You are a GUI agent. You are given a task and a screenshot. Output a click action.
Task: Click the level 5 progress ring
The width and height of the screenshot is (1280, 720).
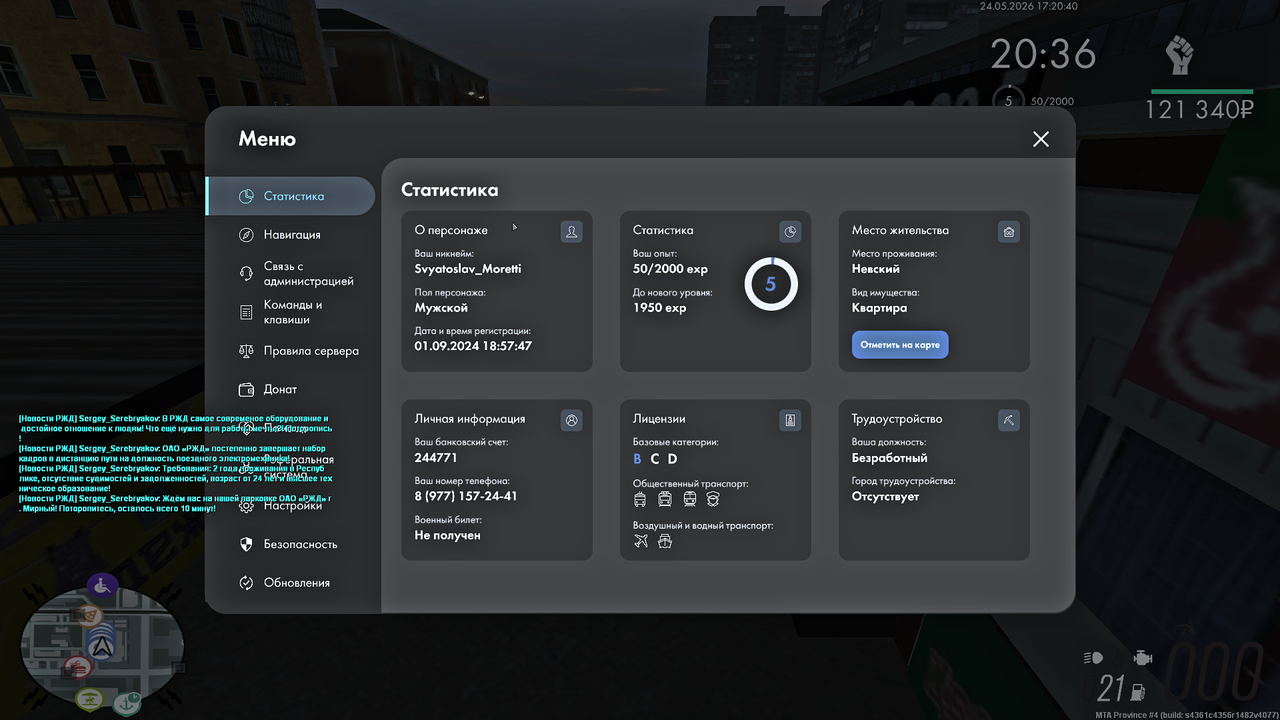771,284
